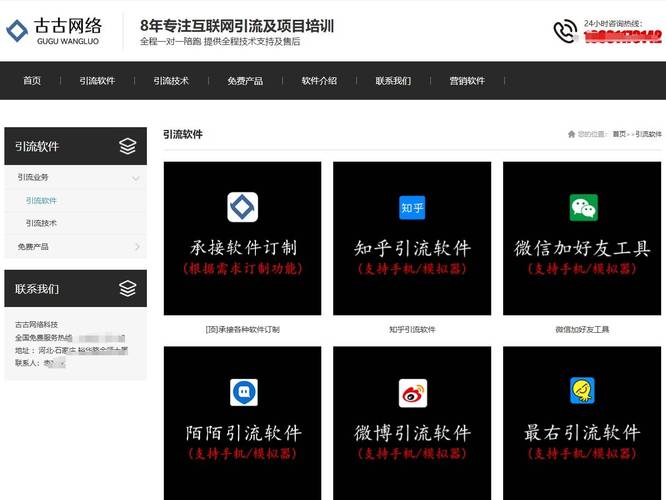This screenshot has width=666, height=500.
Task: Click 引流软件 in the breadcrumb trail
Action: coord(648,134)
